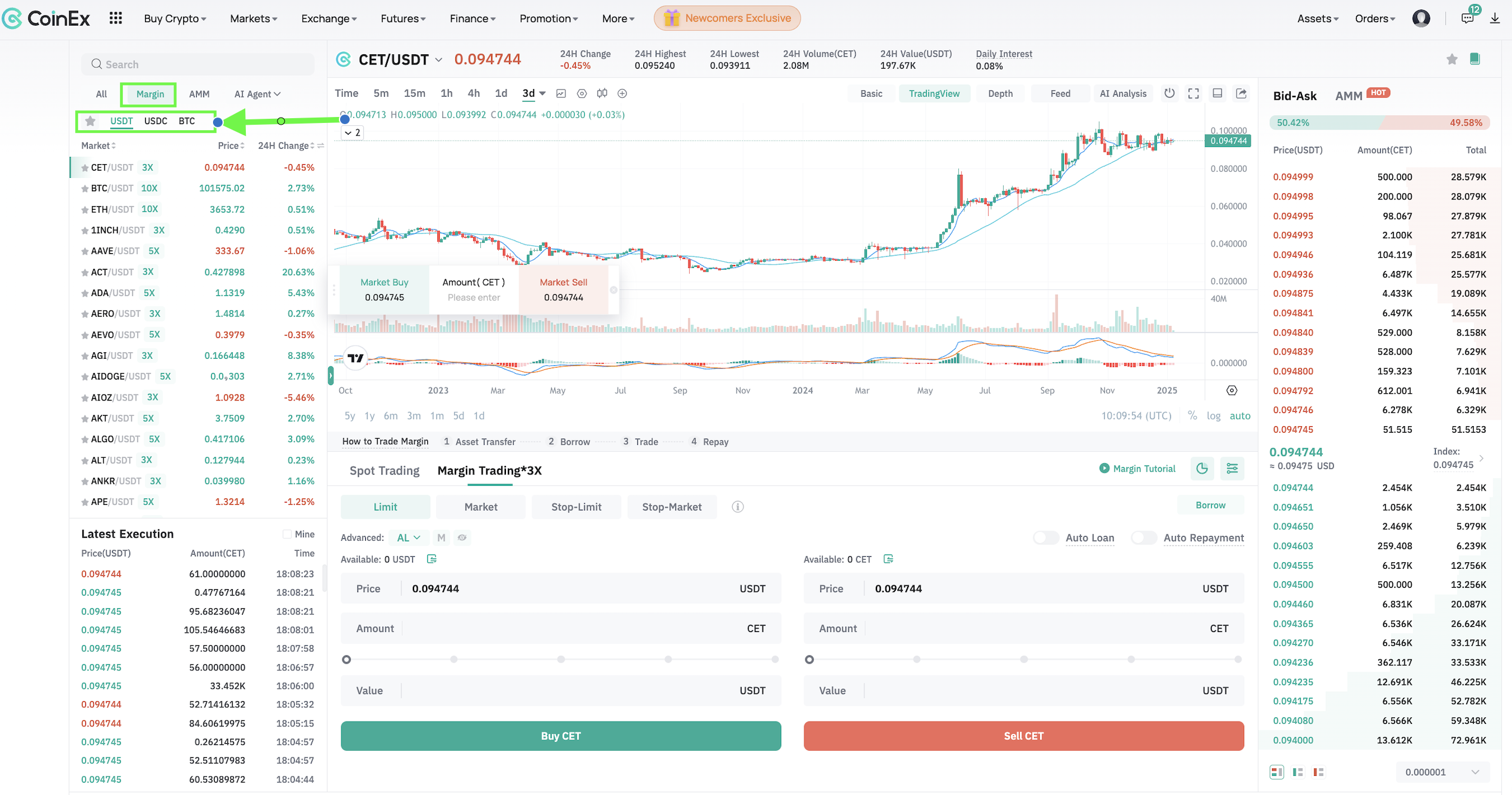Collapse the chart indicator legend
Screen dimensions: 1512x795
(x=353, y=132)
